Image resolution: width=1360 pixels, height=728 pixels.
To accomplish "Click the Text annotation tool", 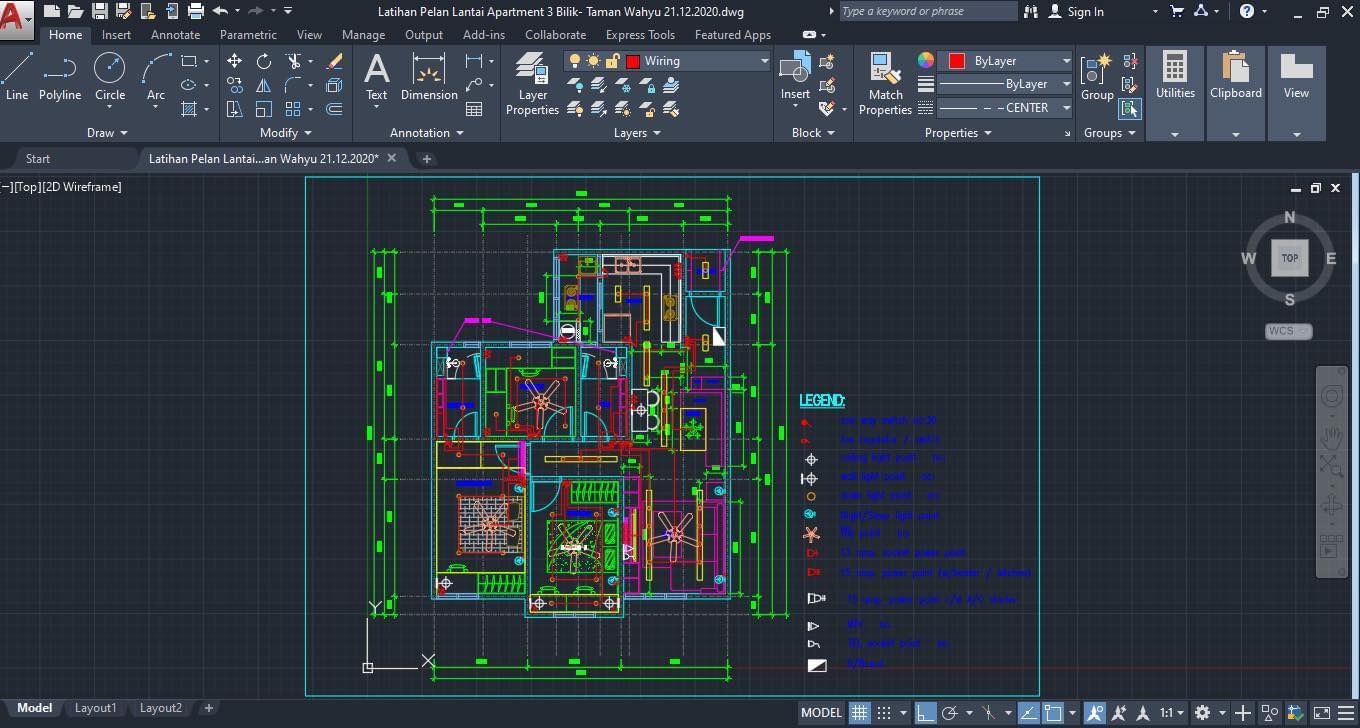I will click(x=376, y=77).
